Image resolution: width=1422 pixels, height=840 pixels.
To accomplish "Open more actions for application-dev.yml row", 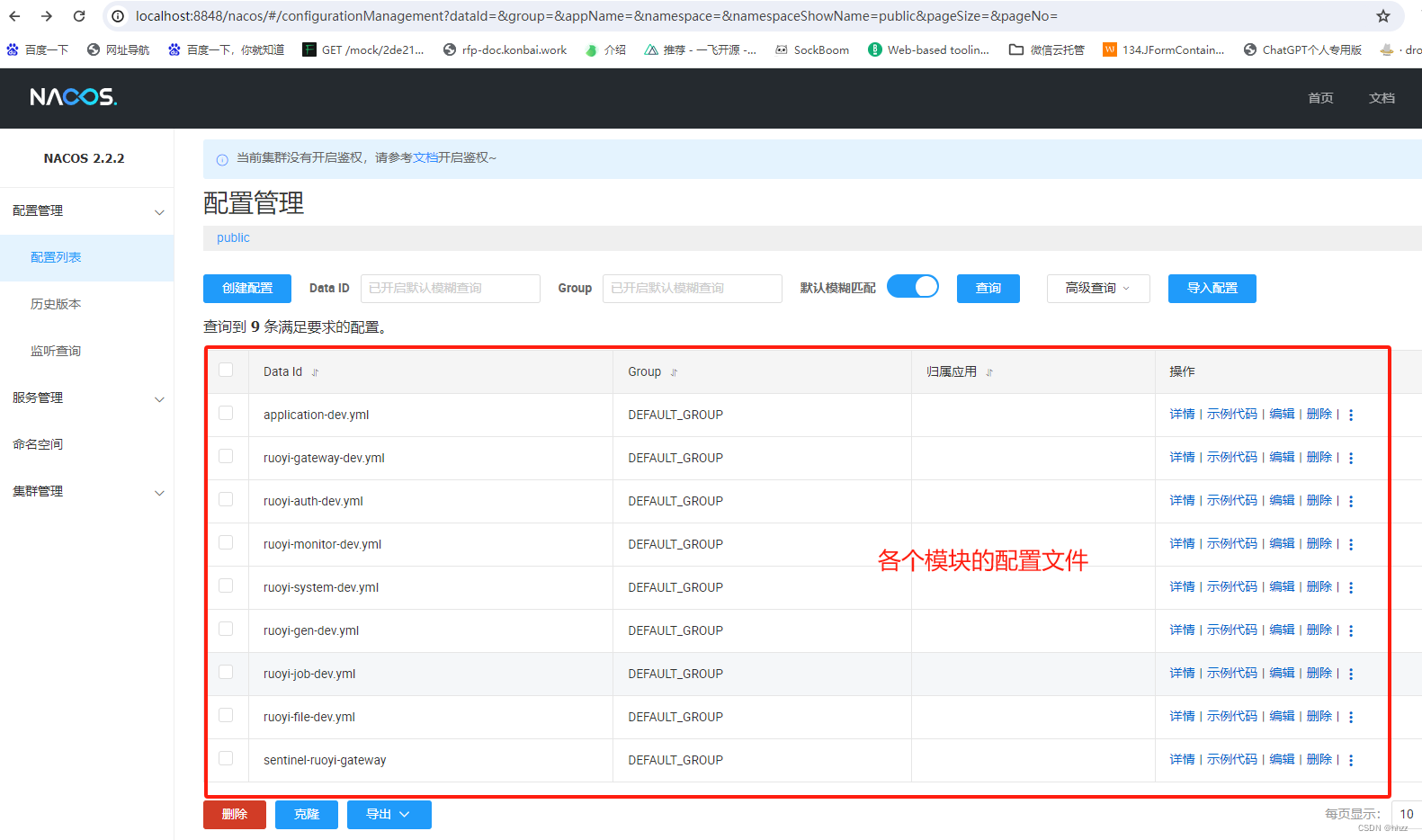I will 1351,415.
